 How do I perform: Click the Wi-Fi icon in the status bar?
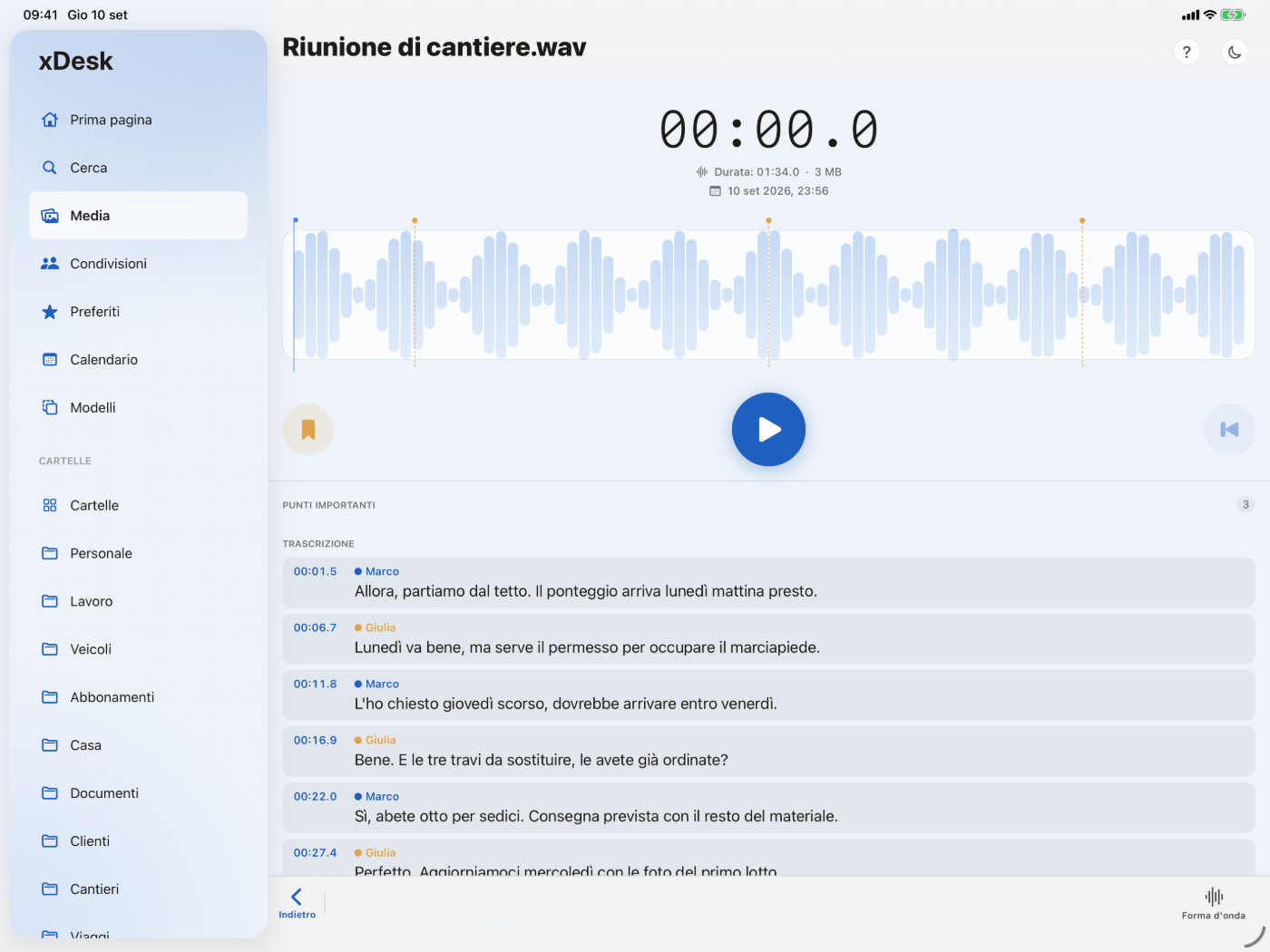click(x=1209, y=15)
